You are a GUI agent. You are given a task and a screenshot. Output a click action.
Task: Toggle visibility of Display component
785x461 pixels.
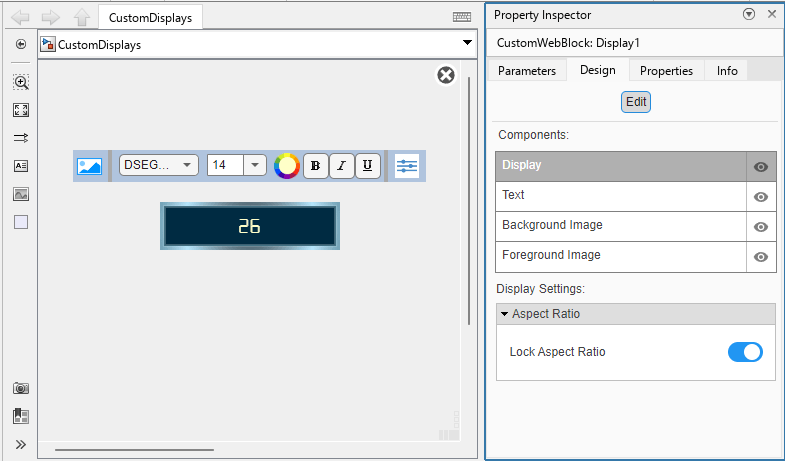click(x=761, y=167)
